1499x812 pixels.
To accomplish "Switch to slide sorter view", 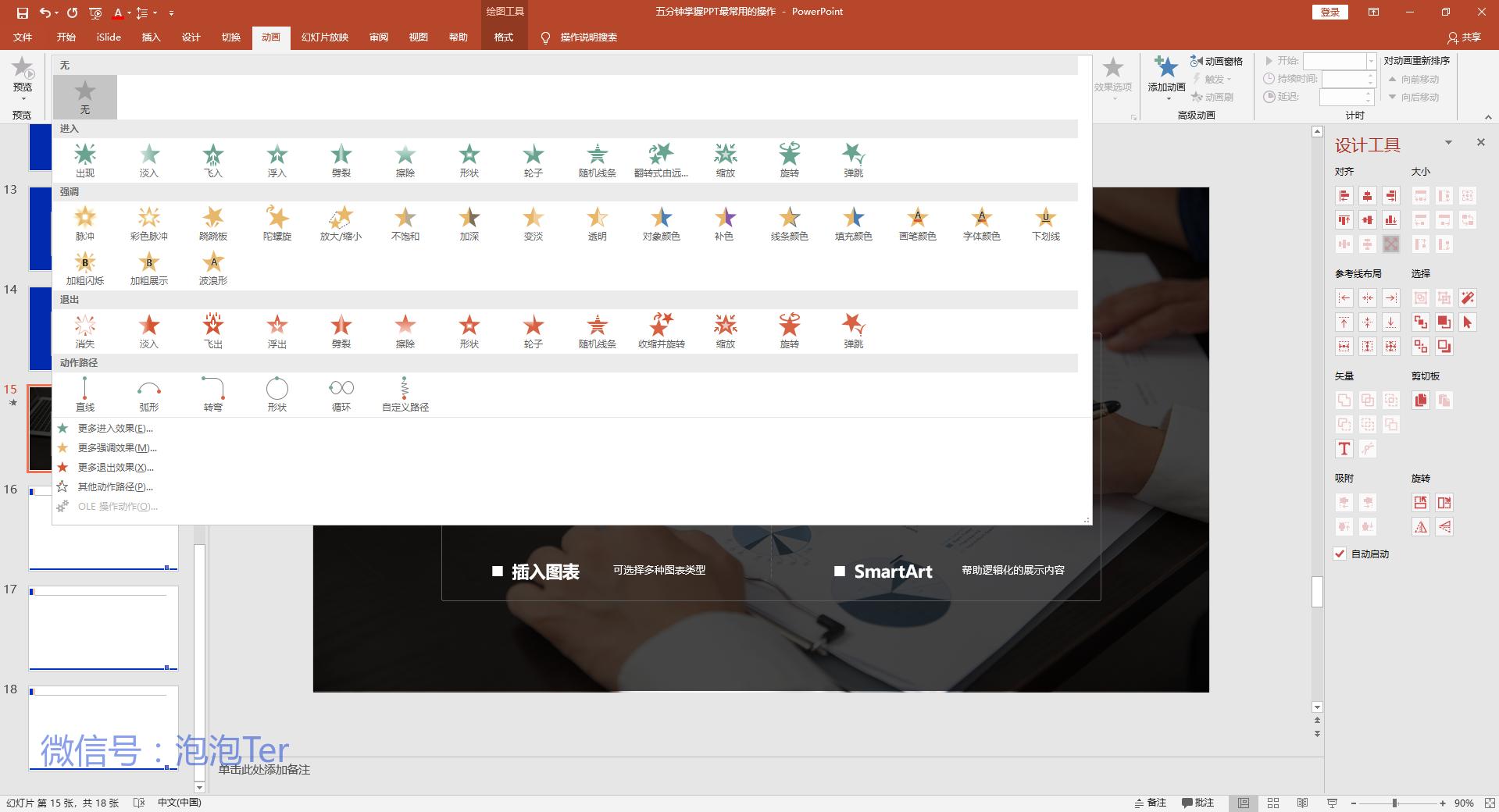I will pos(1273,803).
